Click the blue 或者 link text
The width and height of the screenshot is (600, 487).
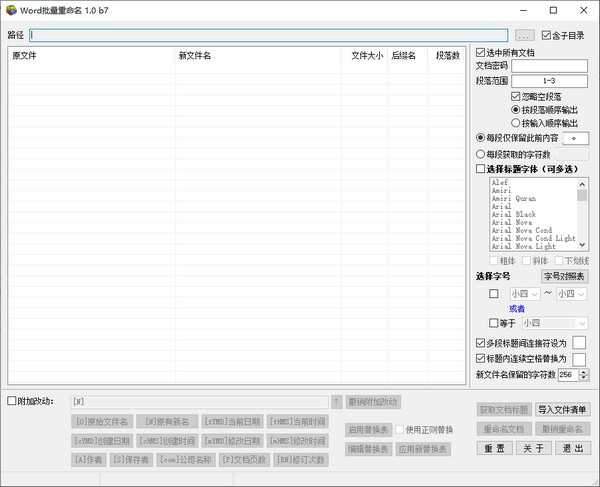tap(517, 309)
